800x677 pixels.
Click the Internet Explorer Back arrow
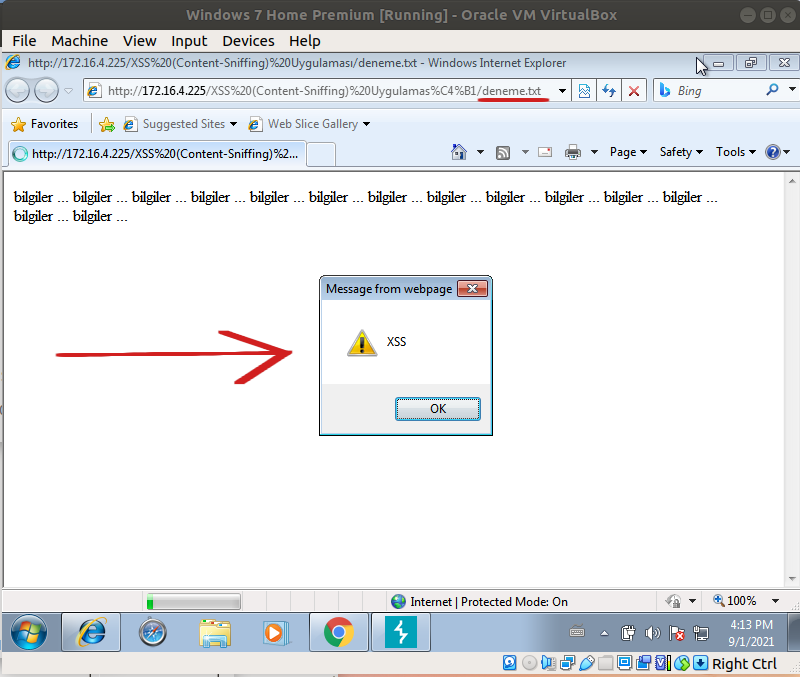tap(17, 91)
